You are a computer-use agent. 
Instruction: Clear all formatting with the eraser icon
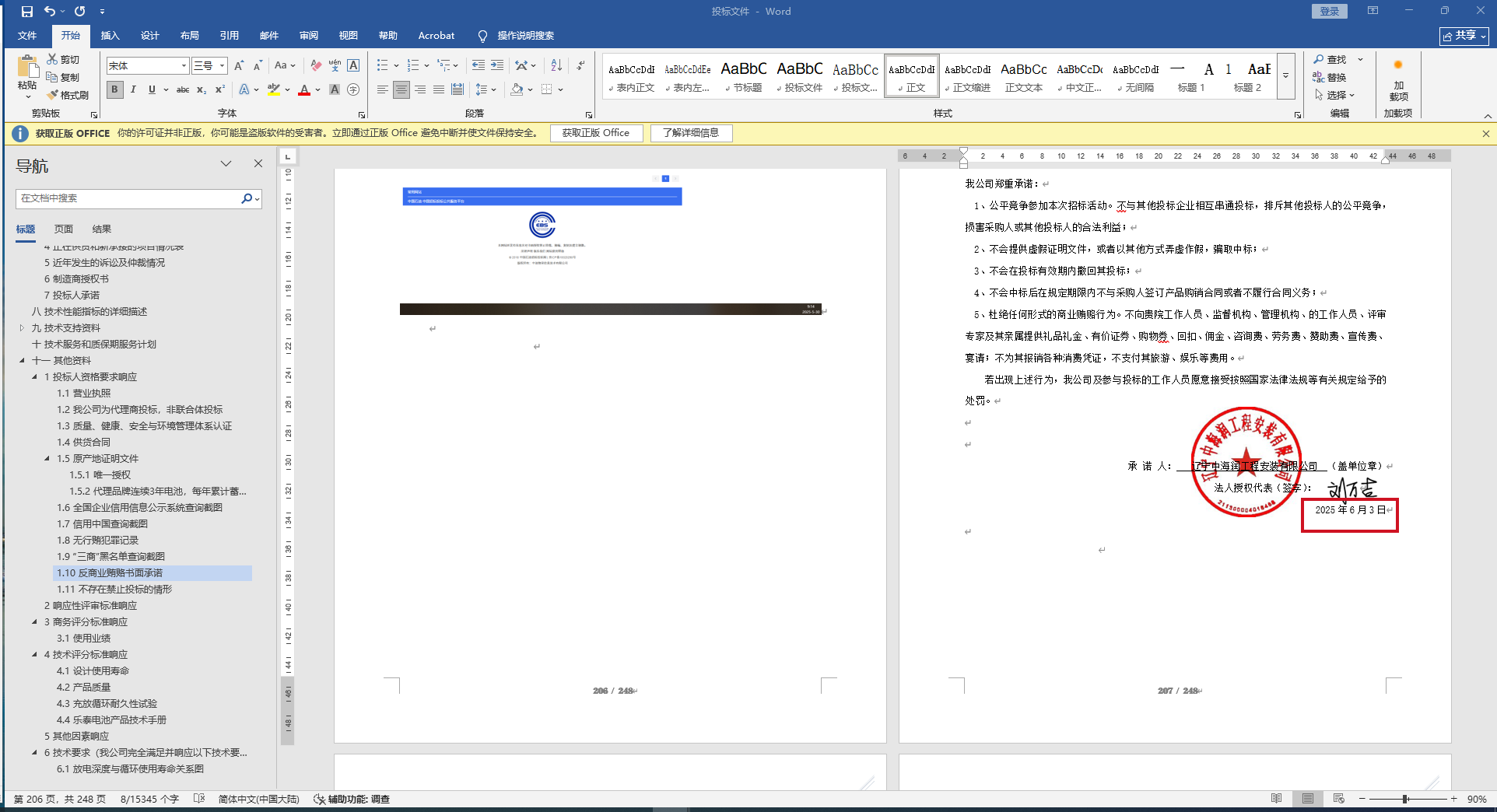(x=316, y=66)
